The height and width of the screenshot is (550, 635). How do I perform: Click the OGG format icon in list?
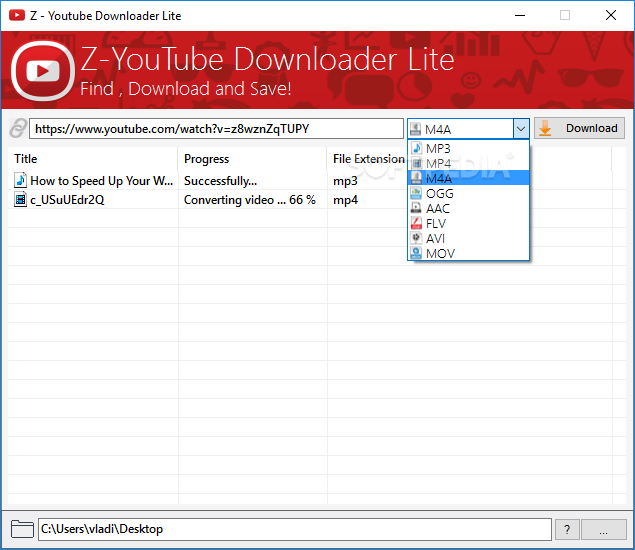point(416,193)
